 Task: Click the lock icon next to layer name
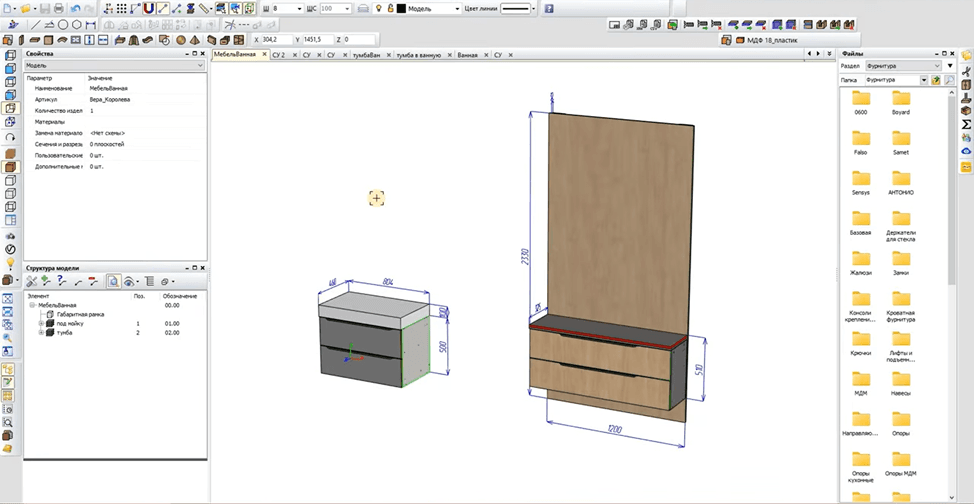click(391, 9)
